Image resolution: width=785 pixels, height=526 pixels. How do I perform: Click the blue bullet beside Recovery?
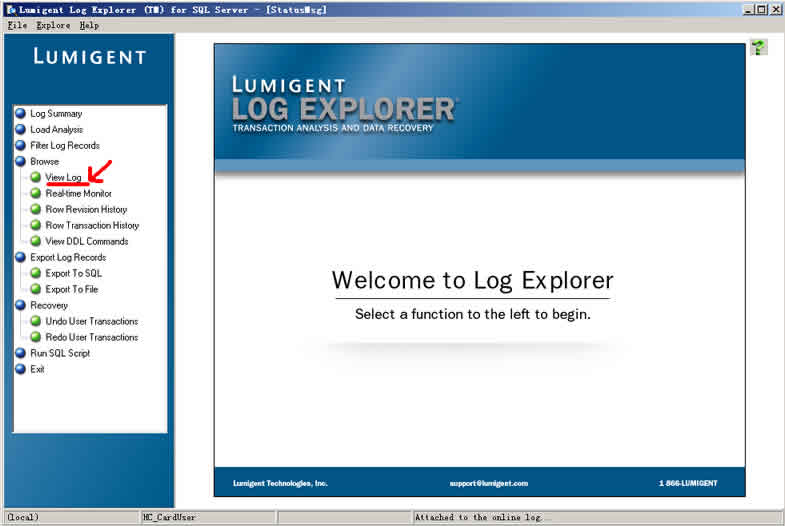click(21, 305)
